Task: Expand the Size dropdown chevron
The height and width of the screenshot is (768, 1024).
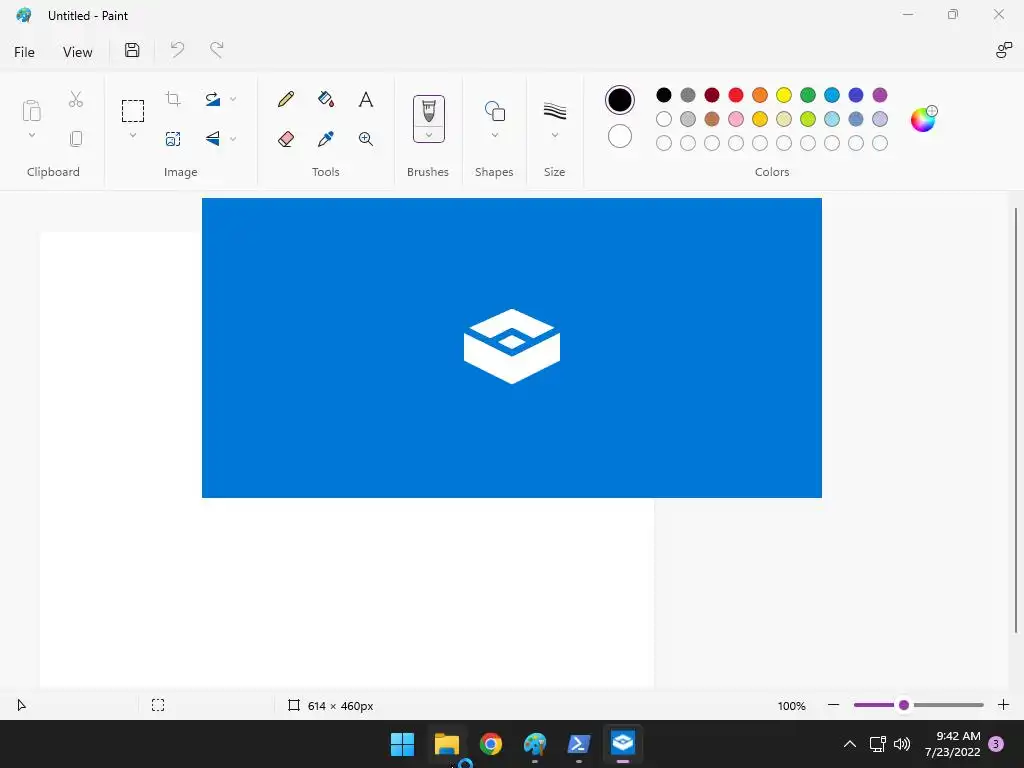Action: pos(554,135)
